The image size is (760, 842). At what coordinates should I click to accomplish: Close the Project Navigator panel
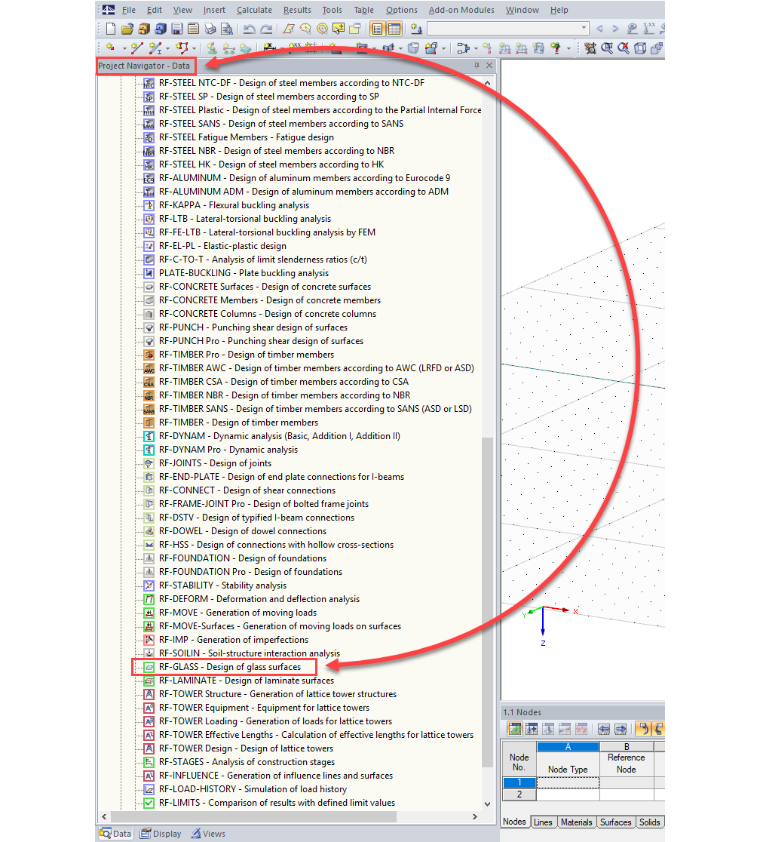pyautogui.click(x=489, y=65)
